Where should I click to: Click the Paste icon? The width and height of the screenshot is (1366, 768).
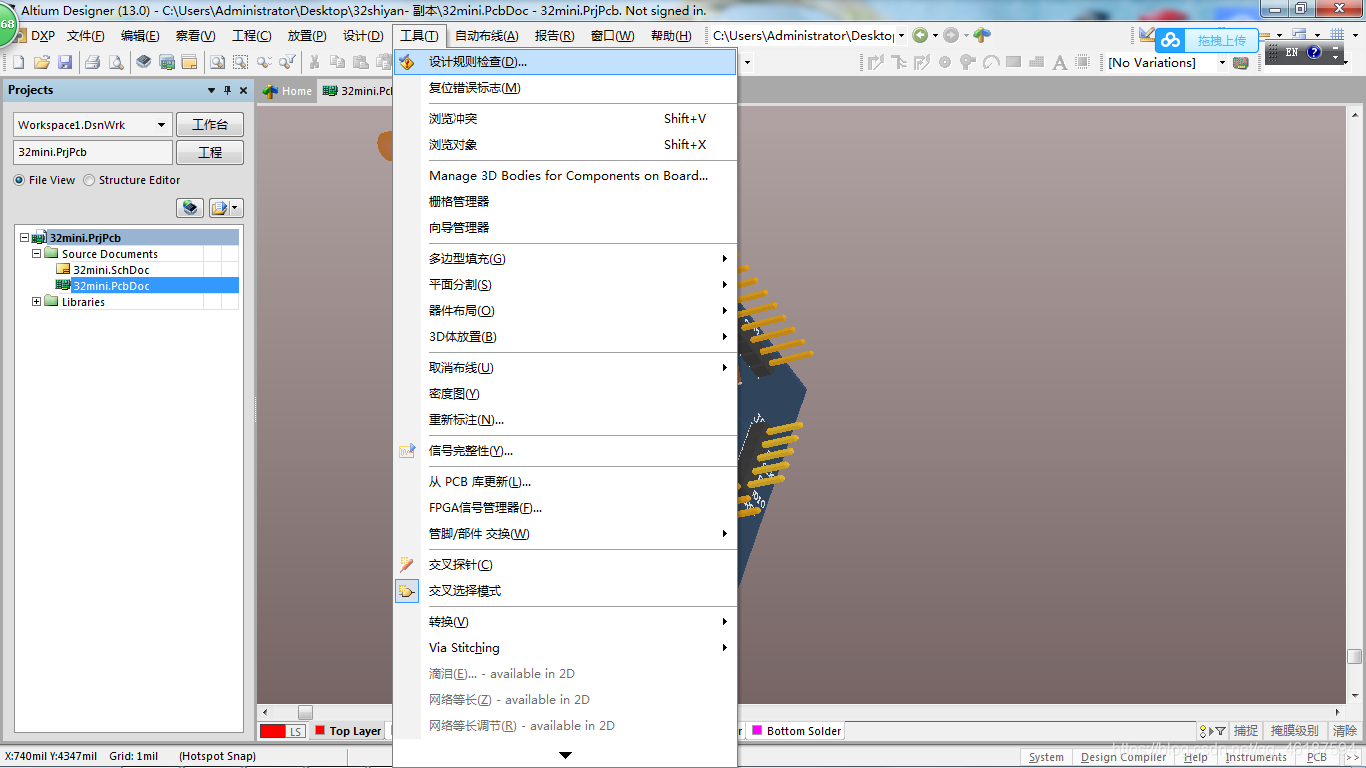point(360,62)
